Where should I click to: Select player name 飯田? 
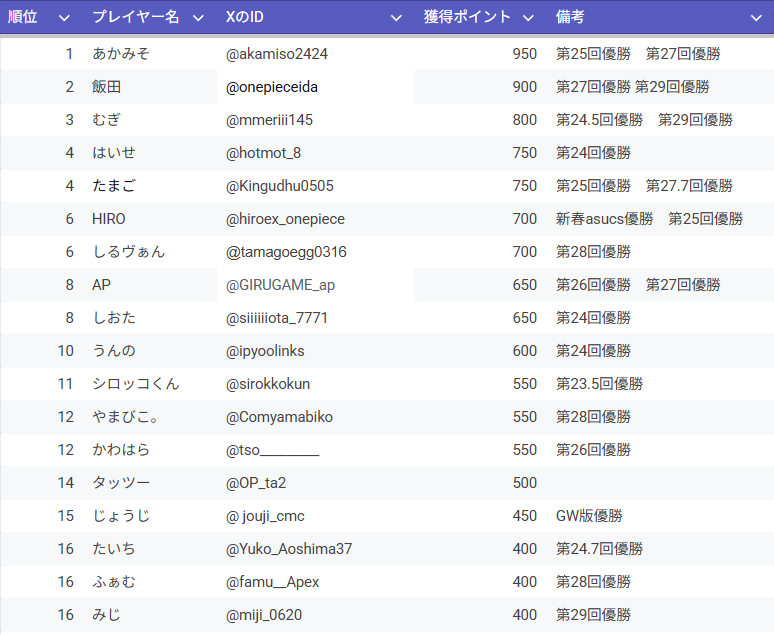click(107, 87)
